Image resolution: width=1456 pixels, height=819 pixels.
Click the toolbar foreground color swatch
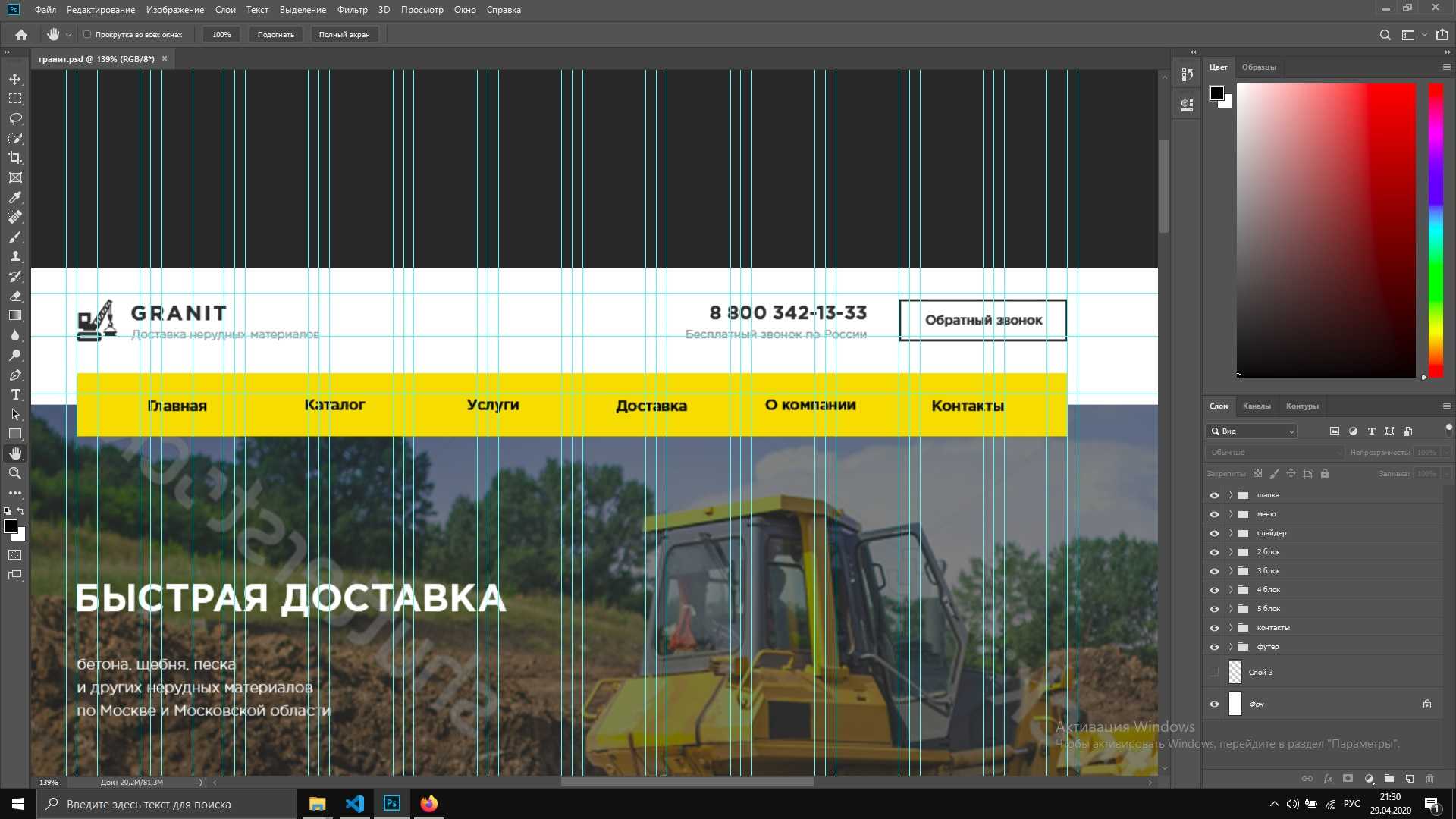pyautogui.click(x=11, y=527)
